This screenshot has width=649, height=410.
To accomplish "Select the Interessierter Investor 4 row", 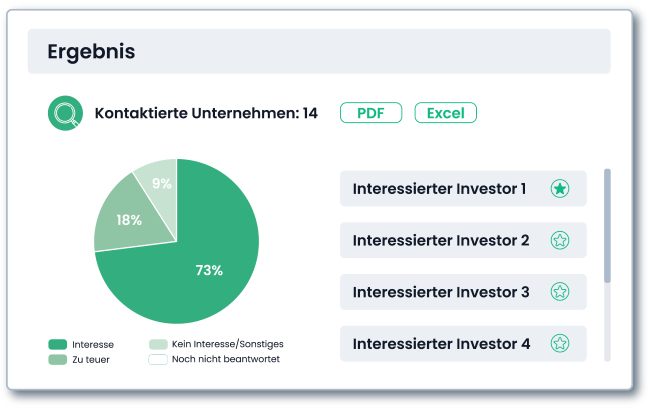I will [x=463, y=343].
